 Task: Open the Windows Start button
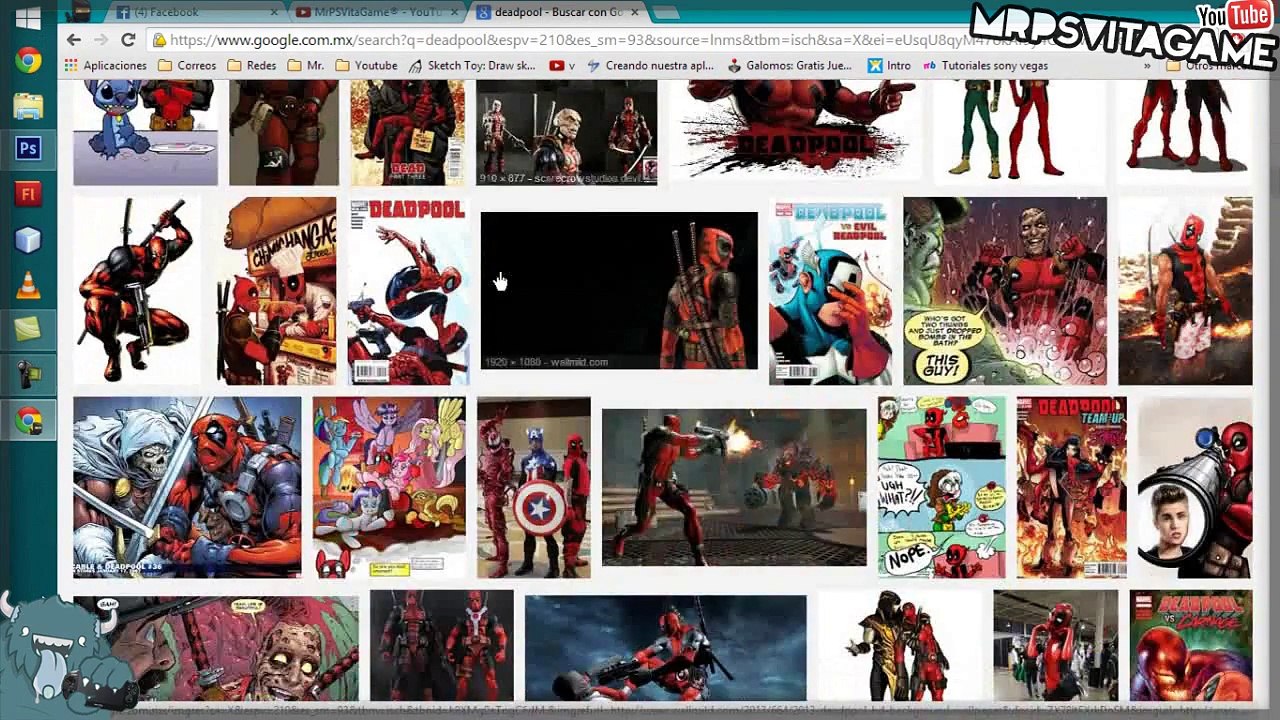point(28,17)
